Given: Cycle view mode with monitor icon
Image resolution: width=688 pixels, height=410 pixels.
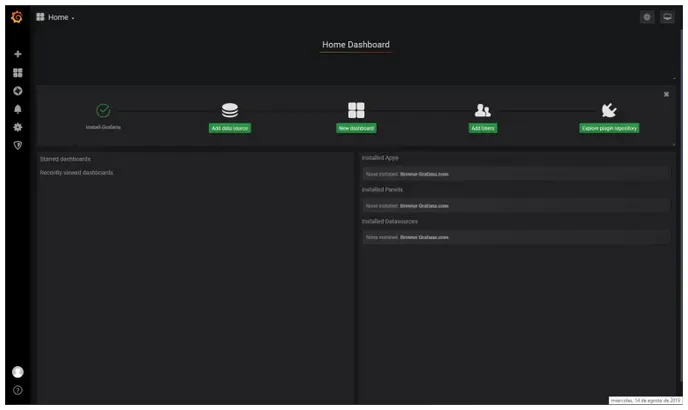Looking at the screenshot, I should point(667,17).
